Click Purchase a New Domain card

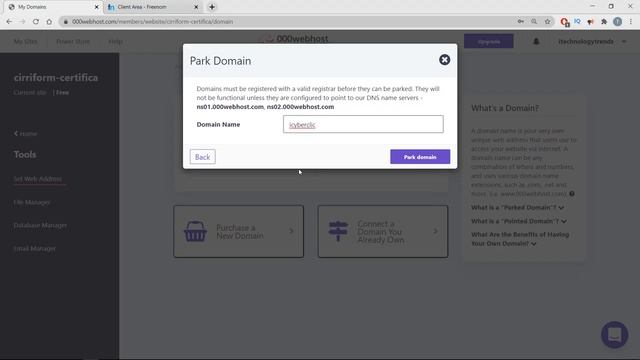click(x=238, y=231)
